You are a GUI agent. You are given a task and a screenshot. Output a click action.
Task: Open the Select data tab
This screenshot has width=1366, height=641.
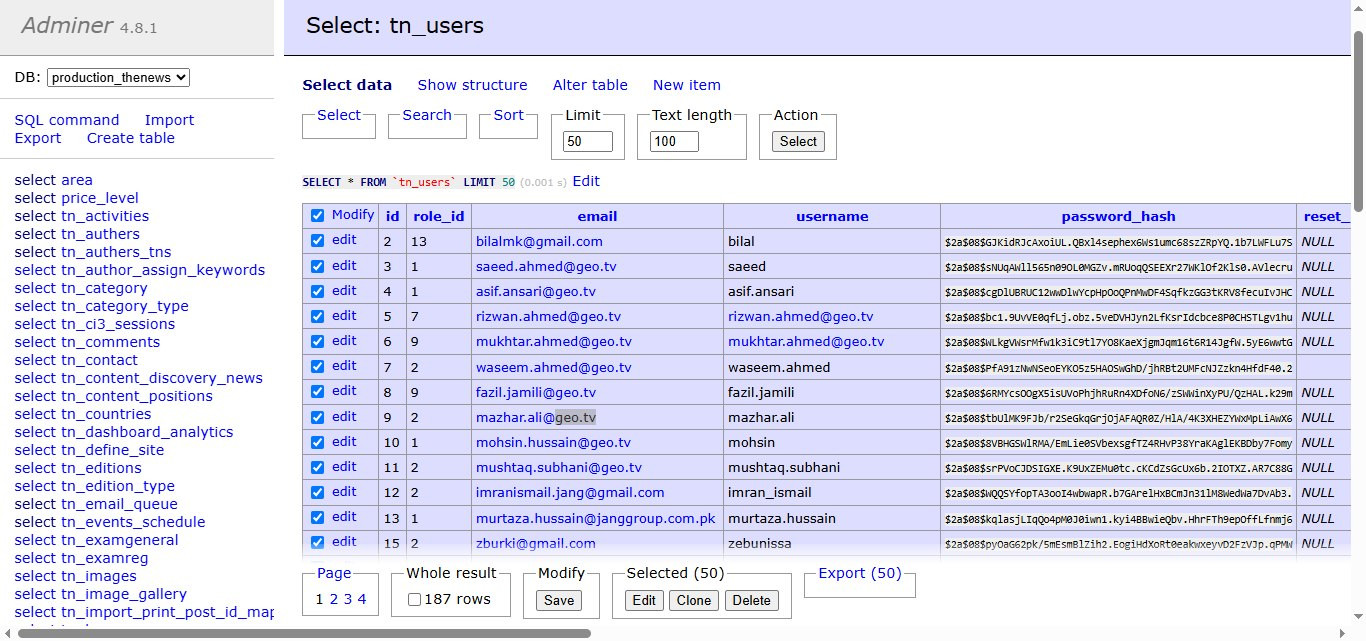[x=347, y=85]
